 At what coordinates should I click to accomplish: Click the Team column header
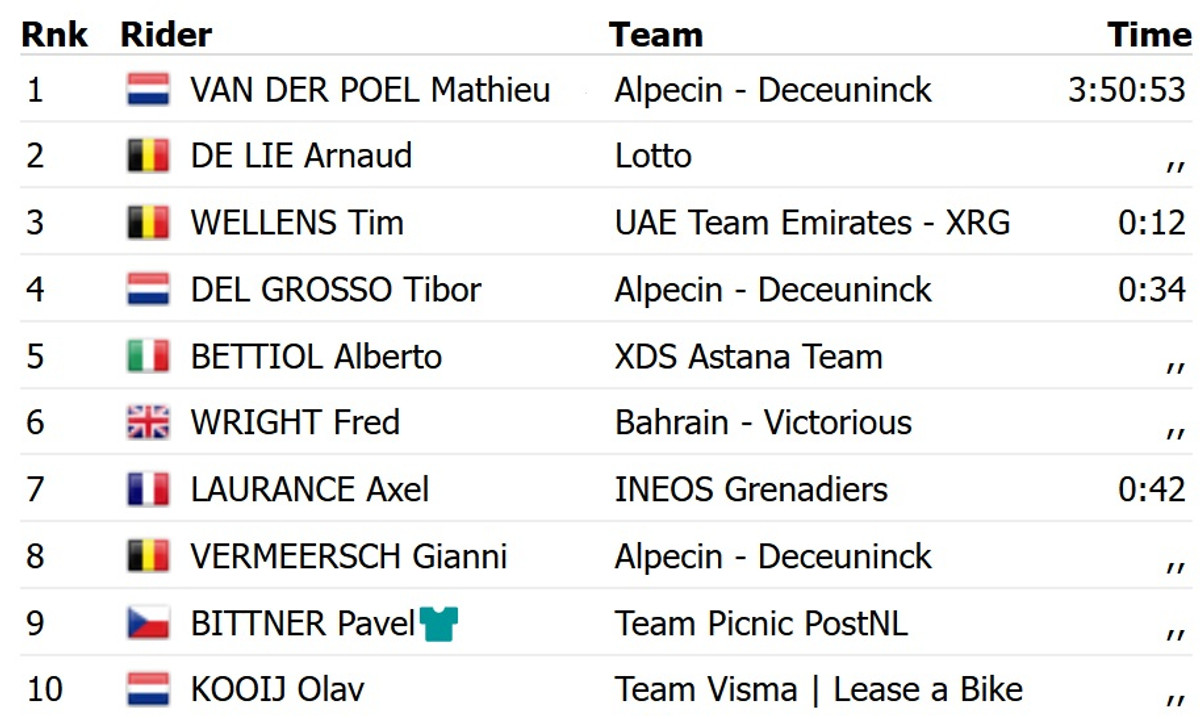click(x=656, y=35)
